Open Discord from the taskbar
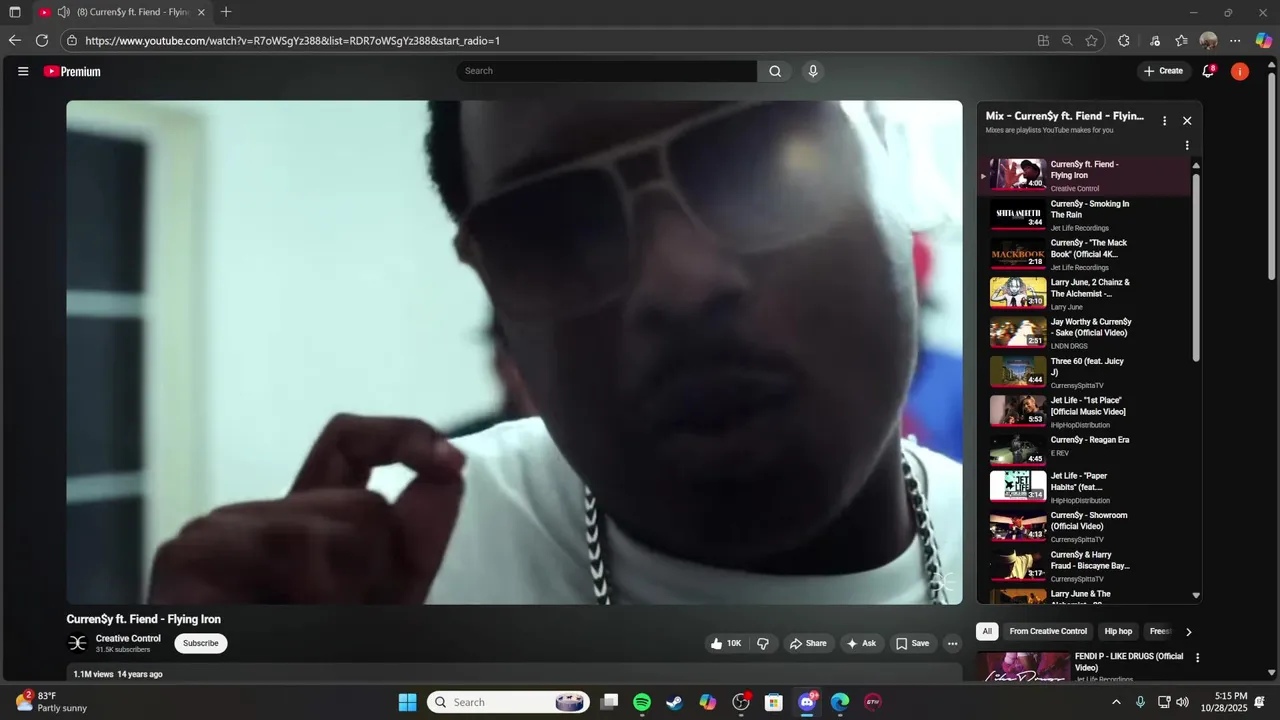This screenshot has width=1280, height=720. (x=807, y=702)
